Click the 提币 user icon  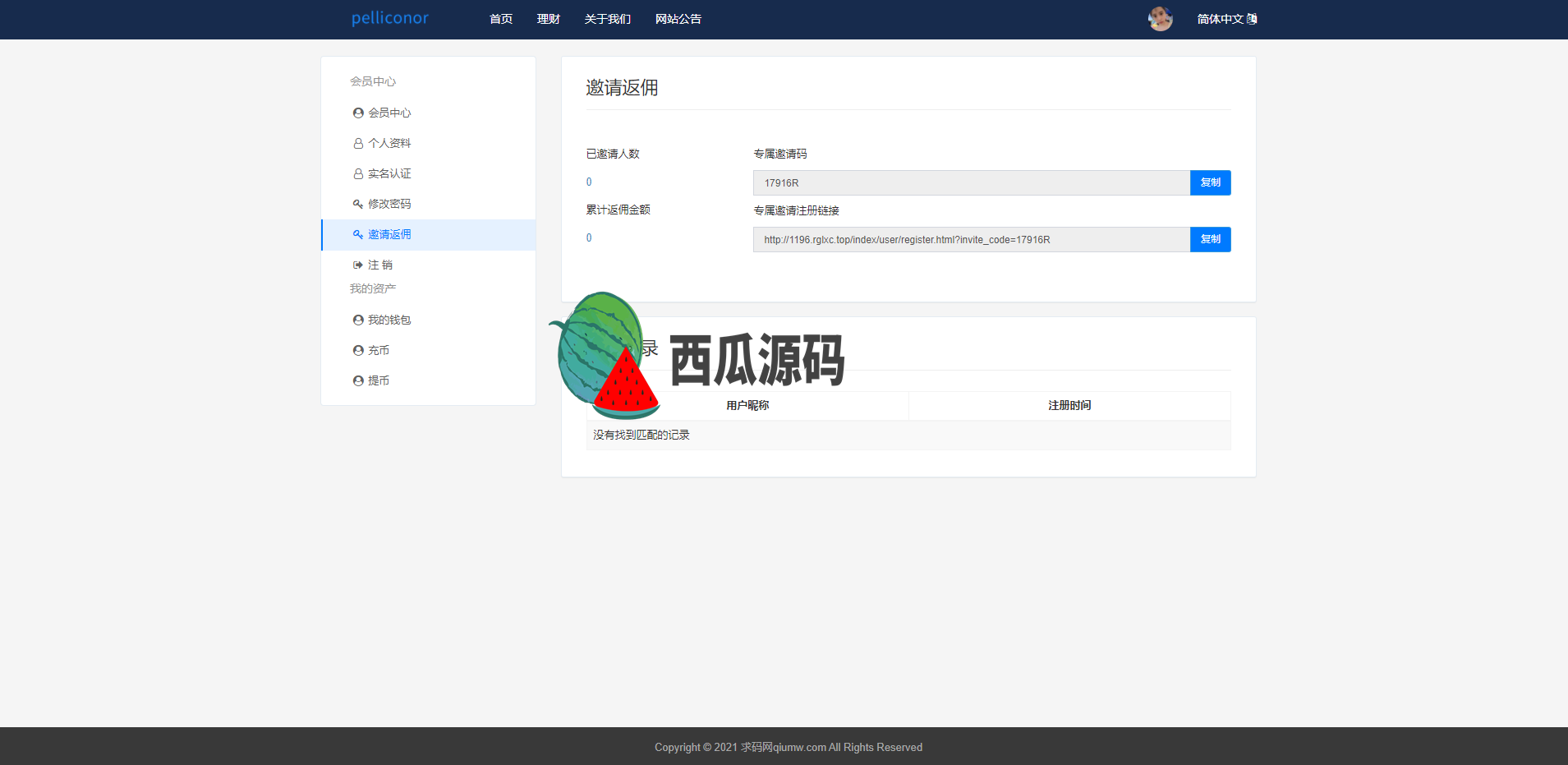358,380
